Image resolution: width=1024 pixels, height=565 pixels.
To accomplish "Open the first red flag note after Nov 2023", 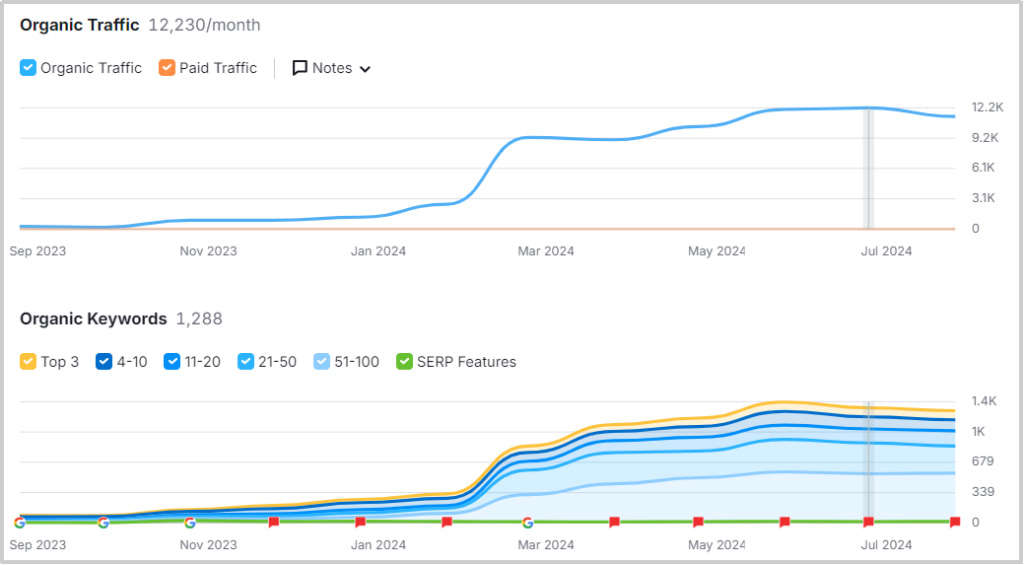I will click(x=274, y=521).
